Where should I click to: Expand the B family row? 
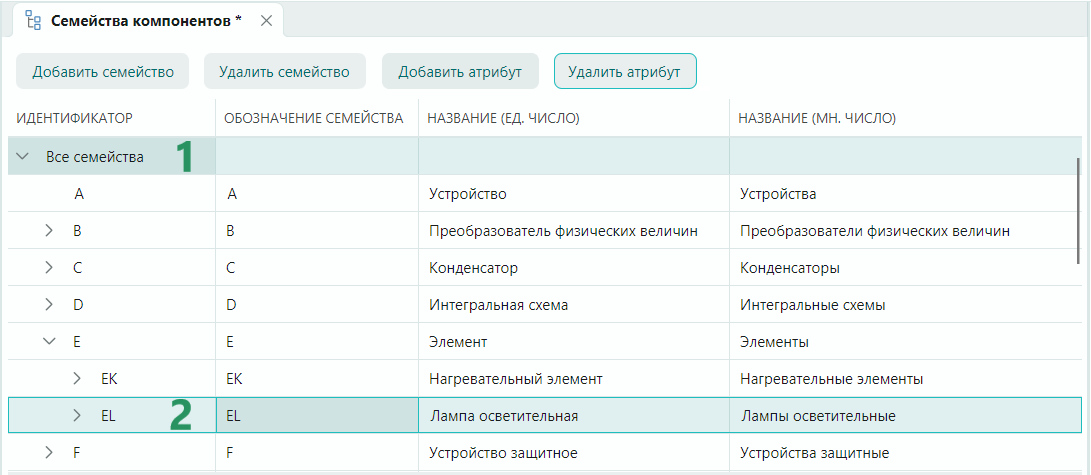coord(49,231)
